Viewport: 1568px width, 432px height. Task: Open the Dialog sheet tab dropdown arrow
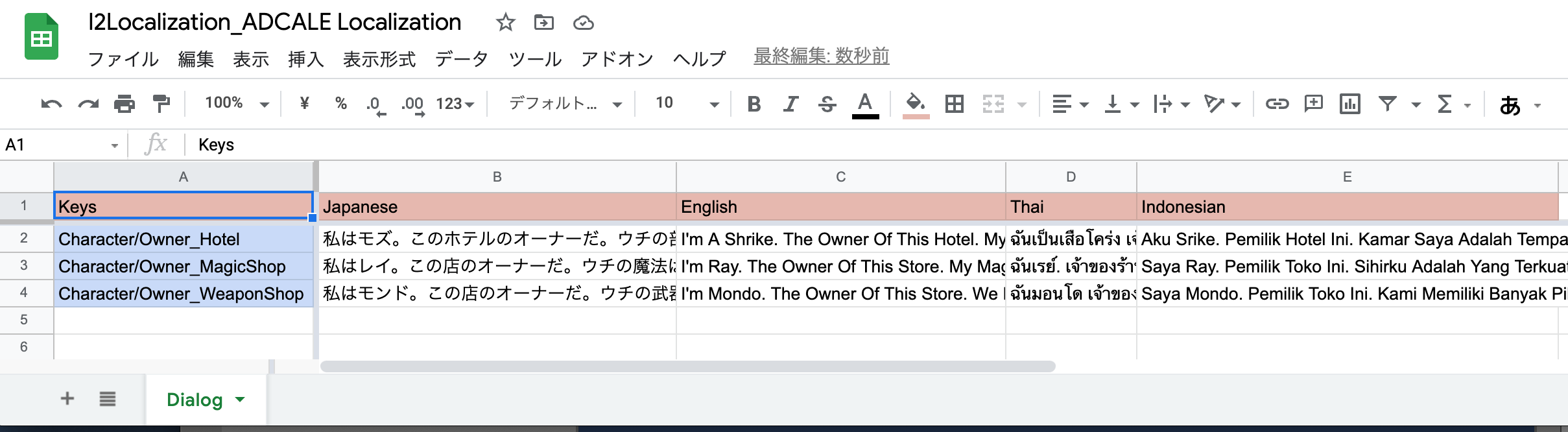pyautogui.click(x=240, y=400)
